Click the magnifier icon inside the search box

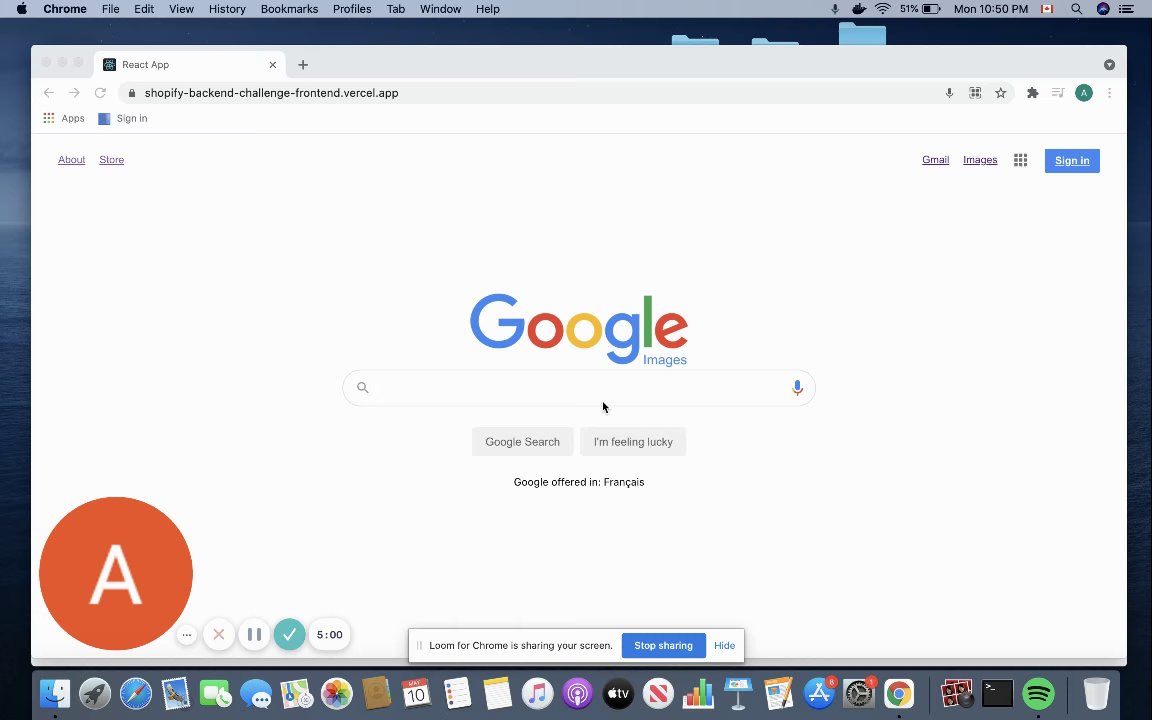(x=362, y=387)
